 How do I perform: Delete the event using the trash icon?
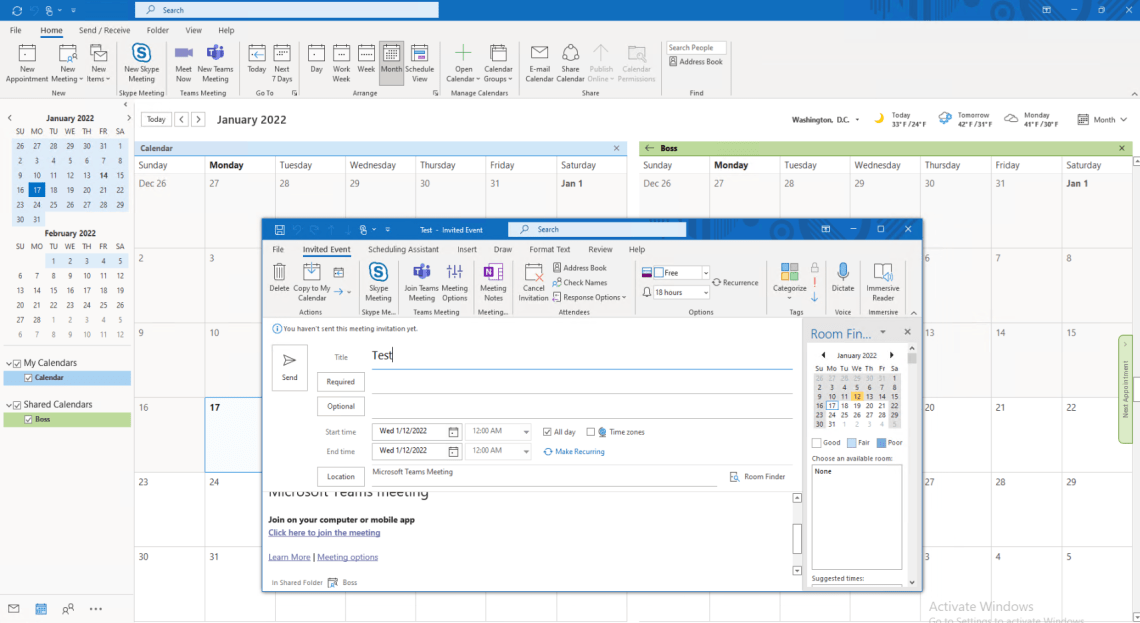pos(279,279)
